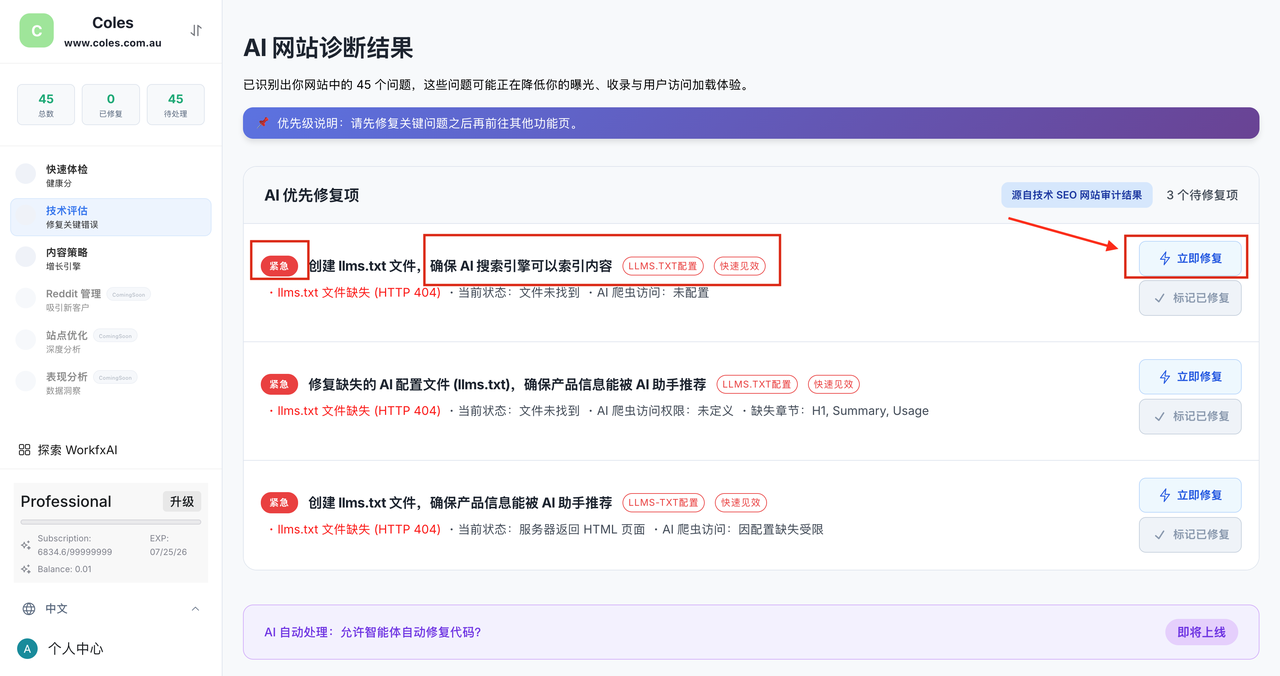Select 技术评估 in the sidebar
Image resolution: width=1280 pixels, height=676 pixels.
point(110,217)
